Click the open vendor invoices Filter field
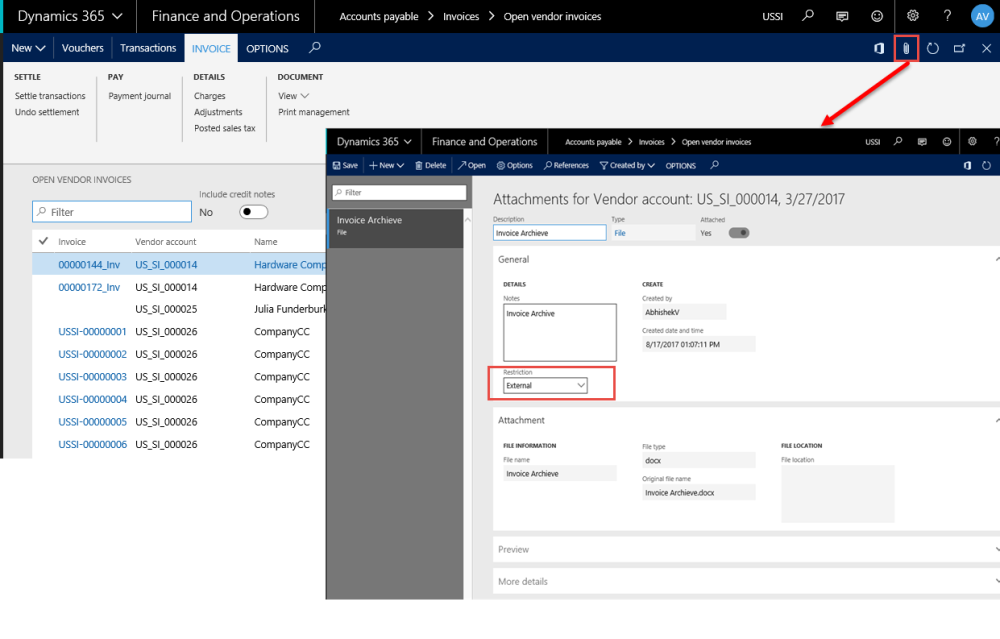This screenshot has width=1000, height=639. tap(112, 212)
